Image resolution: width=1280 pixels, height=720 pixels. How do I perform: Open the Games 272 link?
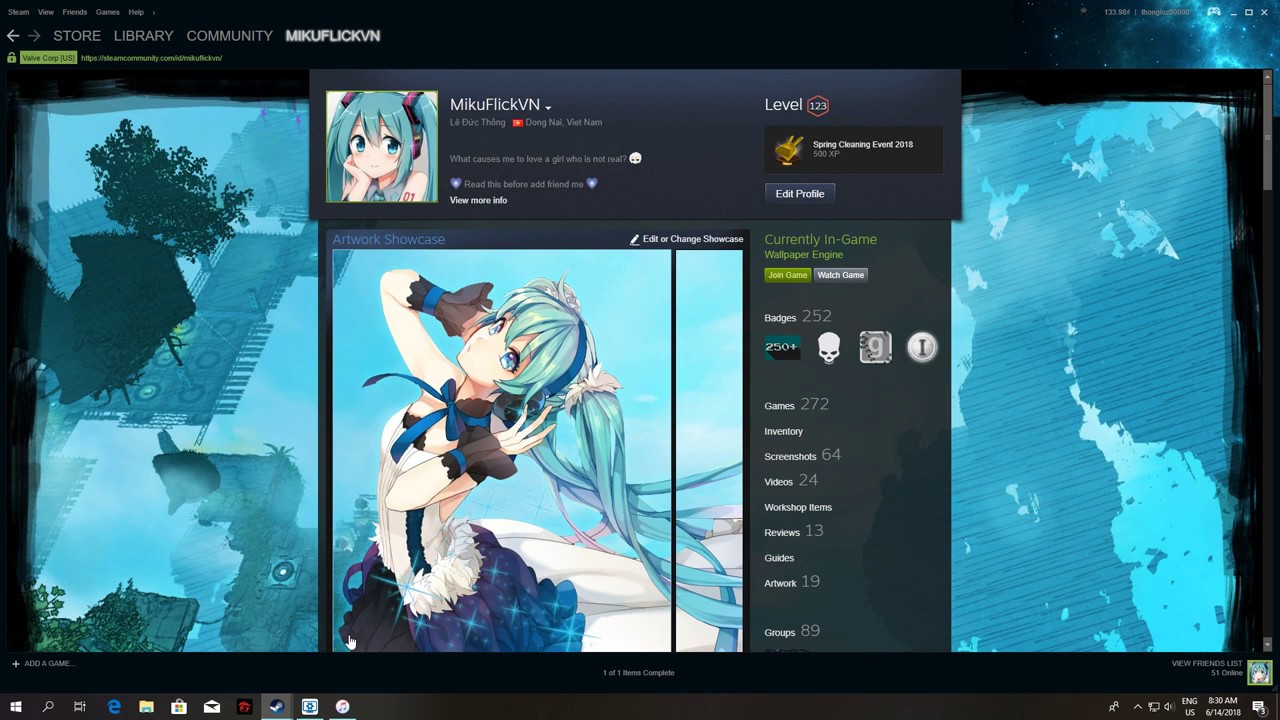click(797, 405)
